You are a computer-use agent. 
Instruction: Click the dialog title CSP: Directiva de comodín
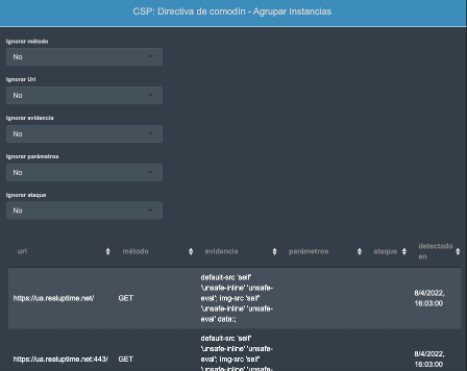[232, 12]
